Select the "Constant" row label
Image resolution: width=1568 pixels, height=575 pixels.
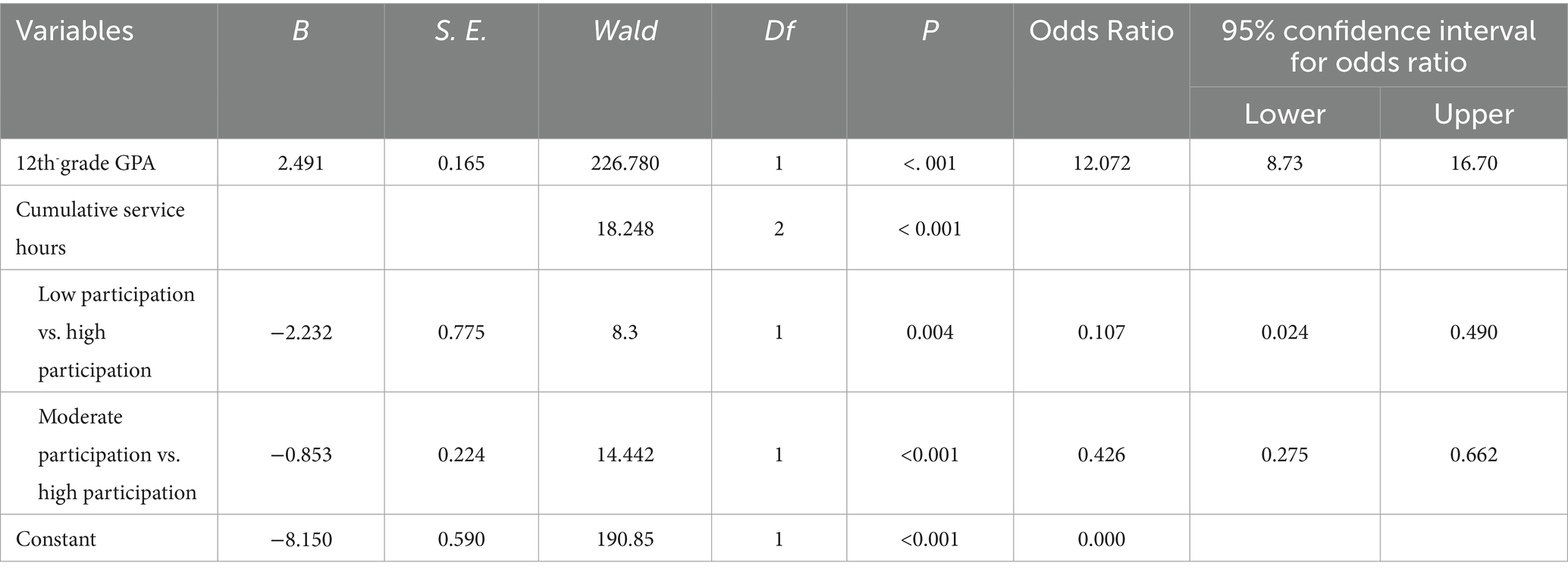click(56, 539)
